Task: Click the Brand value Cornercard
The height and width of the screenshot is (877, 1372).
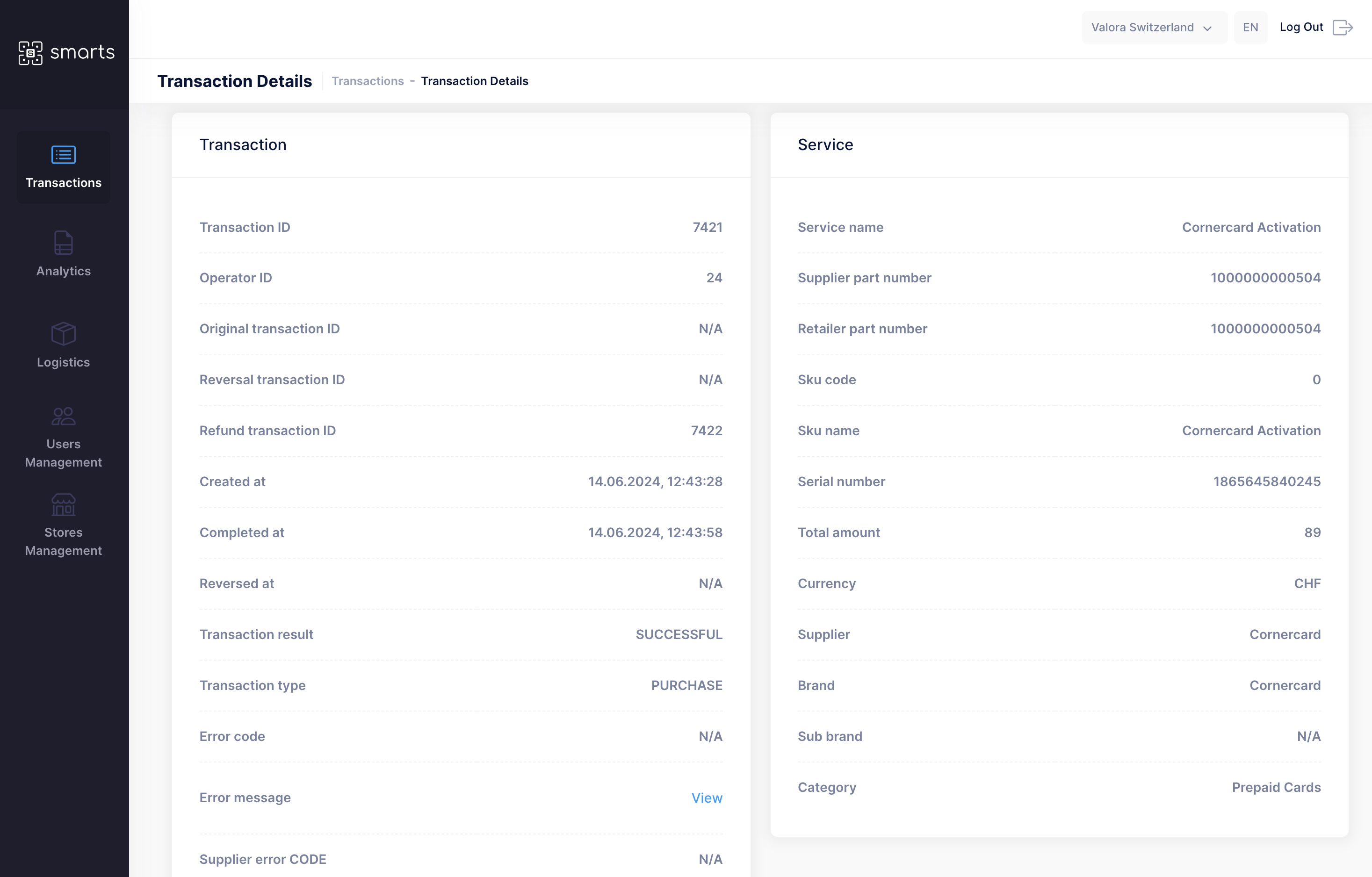Action: (x=1285, y=686)
